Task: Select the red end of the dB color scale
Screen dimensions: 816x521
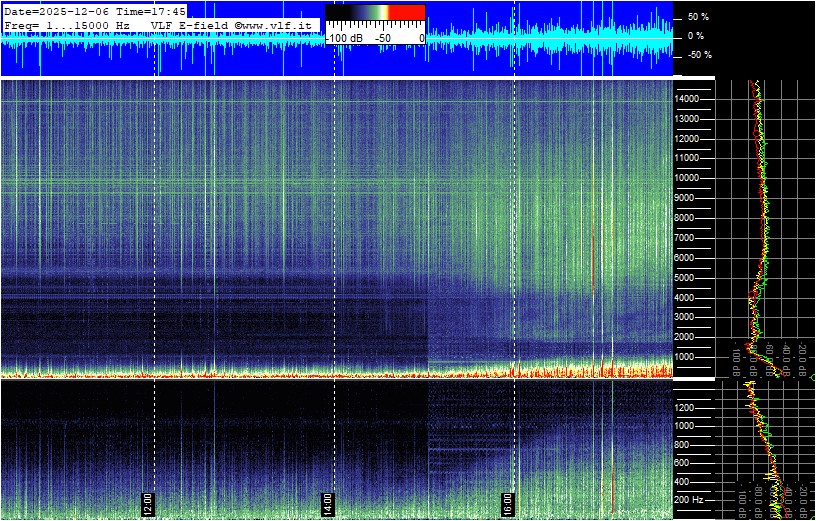Action: (x=406, y=13)
